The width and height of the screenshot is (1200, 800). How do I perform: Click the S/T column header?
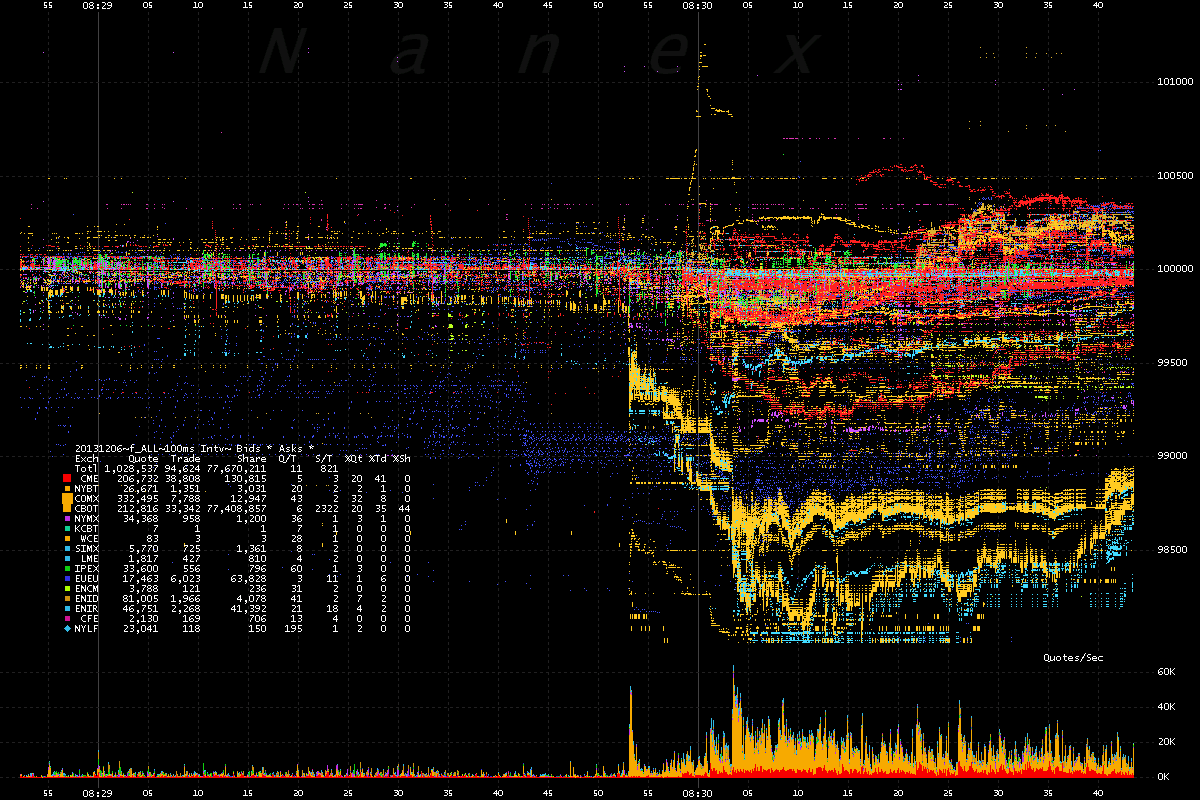point(326,459)
